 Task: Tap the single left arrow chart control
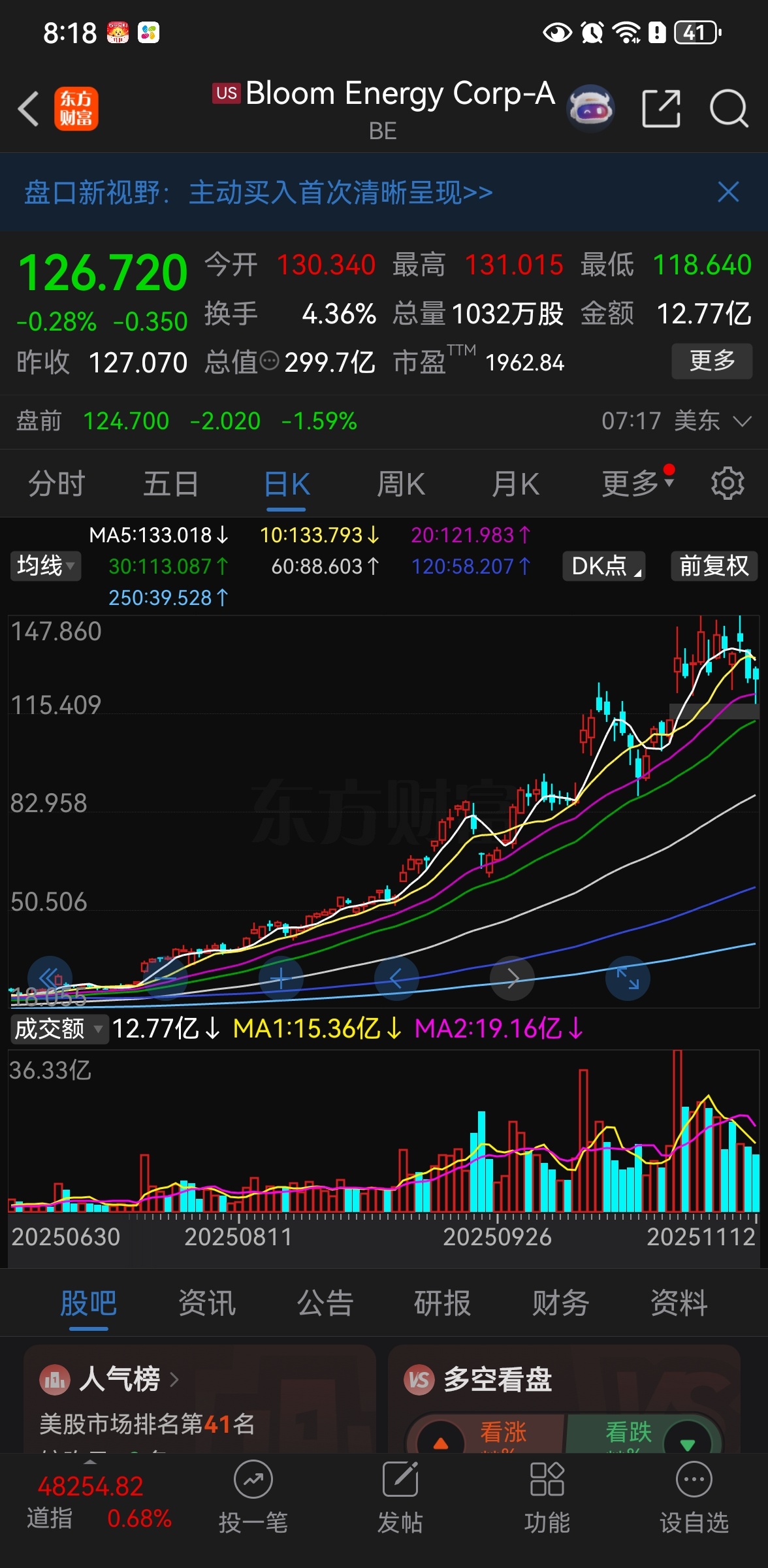tap(396, 978)
